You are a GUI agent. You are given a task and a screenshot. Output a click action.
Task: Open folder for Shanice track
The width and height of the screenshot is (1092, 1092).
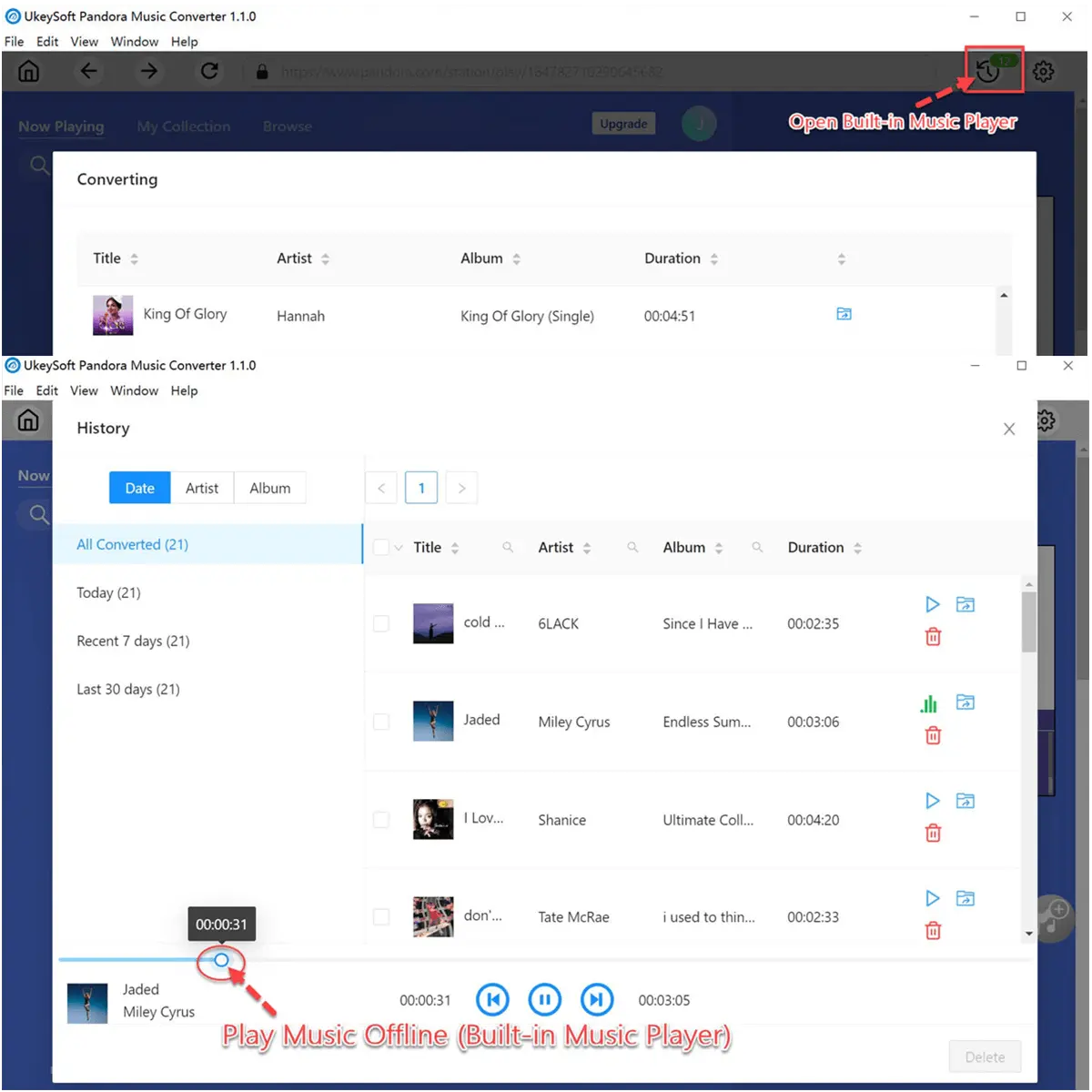(966, 801)
